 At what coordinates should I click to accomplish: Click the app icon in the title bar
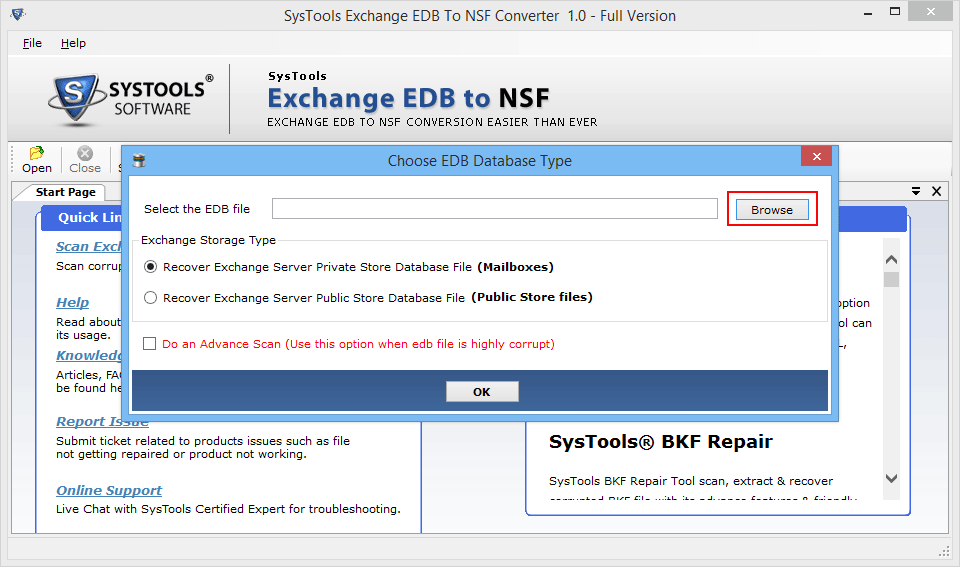[x=18, y=14]
